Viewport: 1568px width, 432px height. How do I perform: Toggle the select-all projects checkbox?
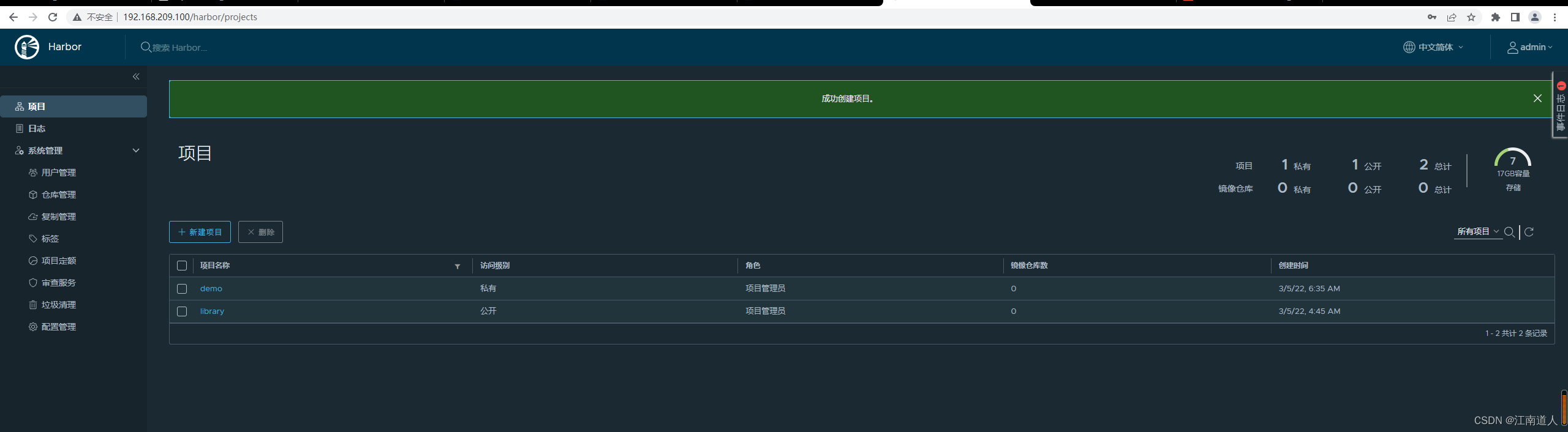[x=182, y=266]
